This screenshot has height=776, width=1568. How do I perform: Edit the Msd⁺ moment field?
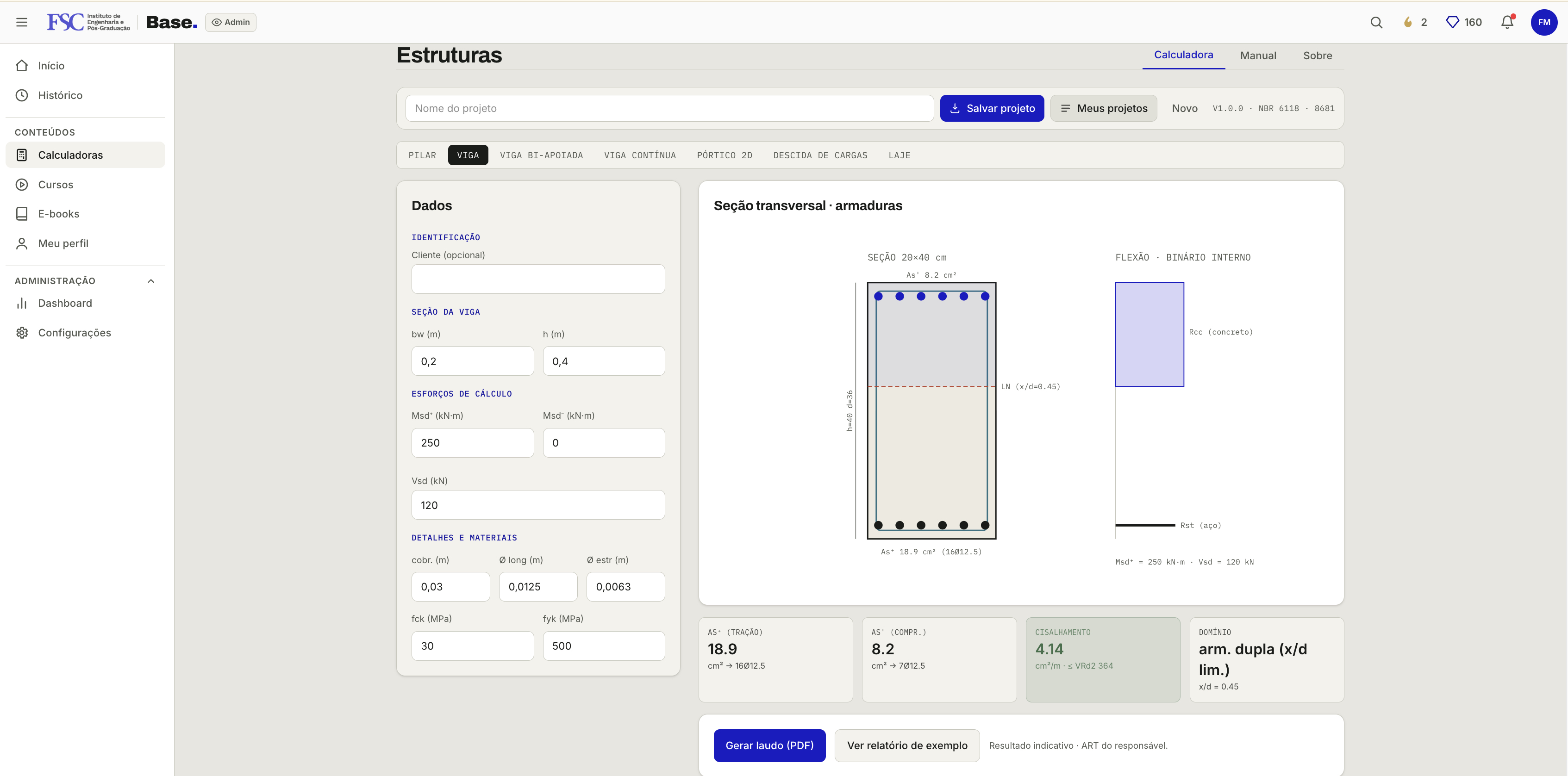(472, 443)
